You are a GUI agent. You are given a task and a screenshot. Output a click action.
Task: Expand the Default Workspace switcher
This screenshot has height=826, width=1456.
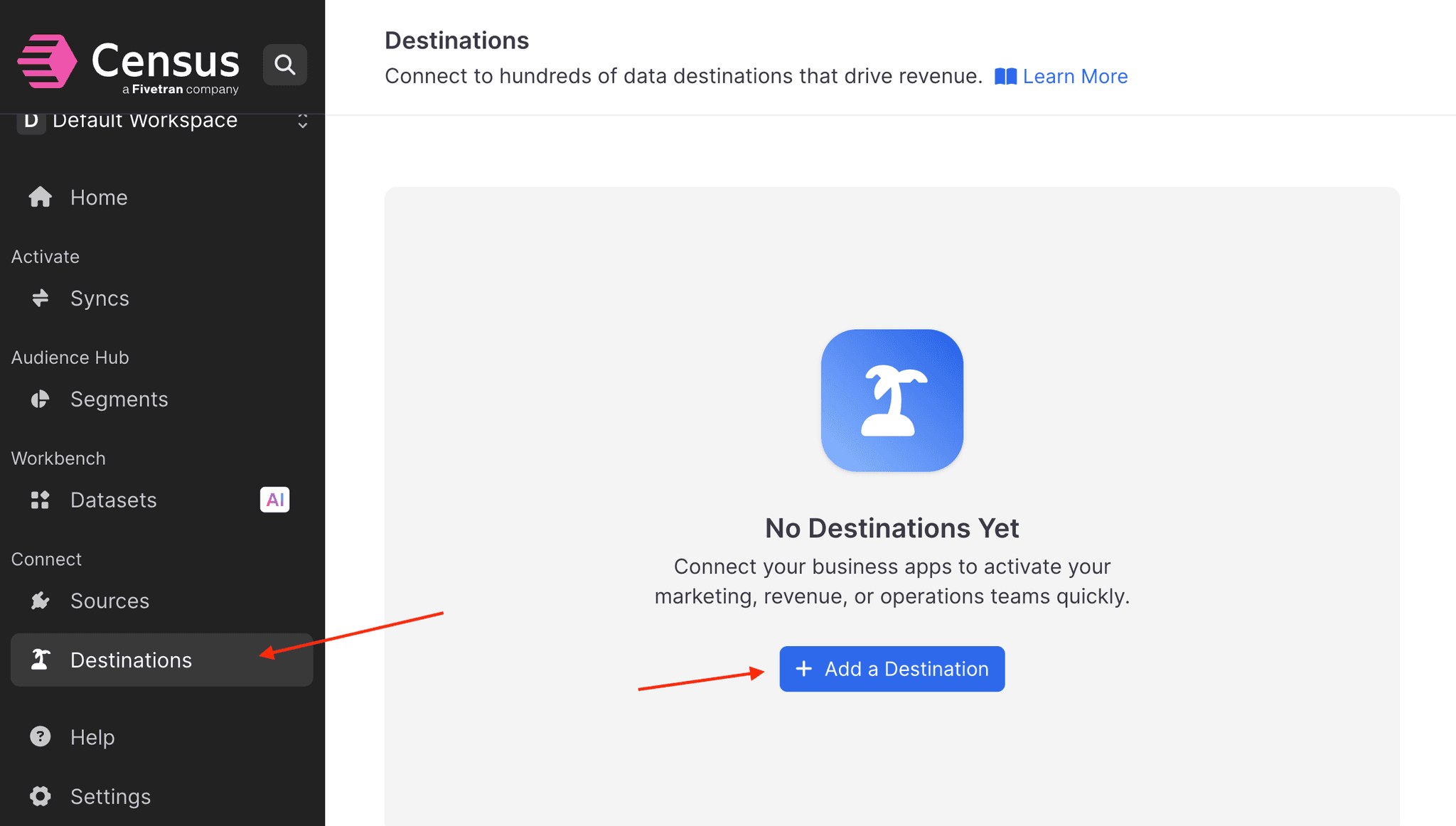tap(302, 122)
